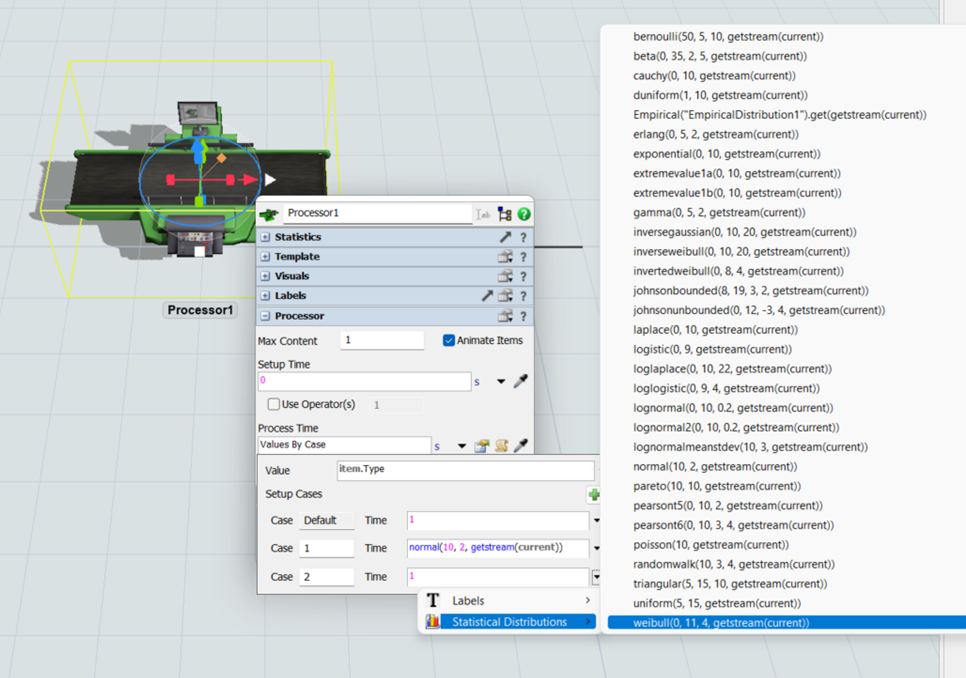Click the Setup Time sampler eyedropper icon

click(x=520, y=381)
